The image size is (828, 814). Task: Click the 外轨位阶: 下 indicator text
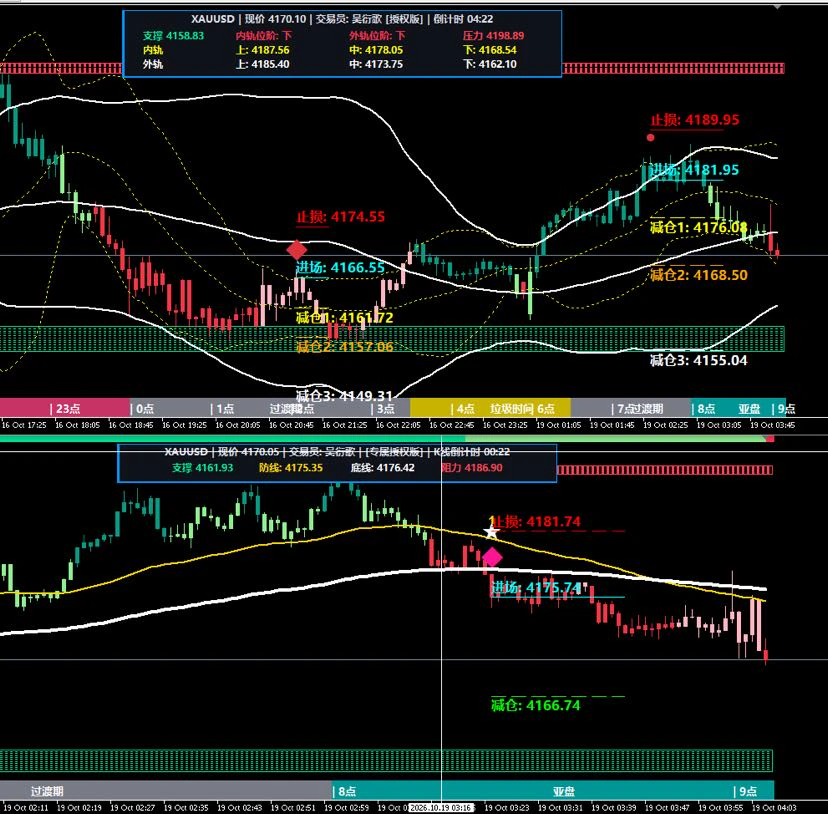(x=377, y=35)
